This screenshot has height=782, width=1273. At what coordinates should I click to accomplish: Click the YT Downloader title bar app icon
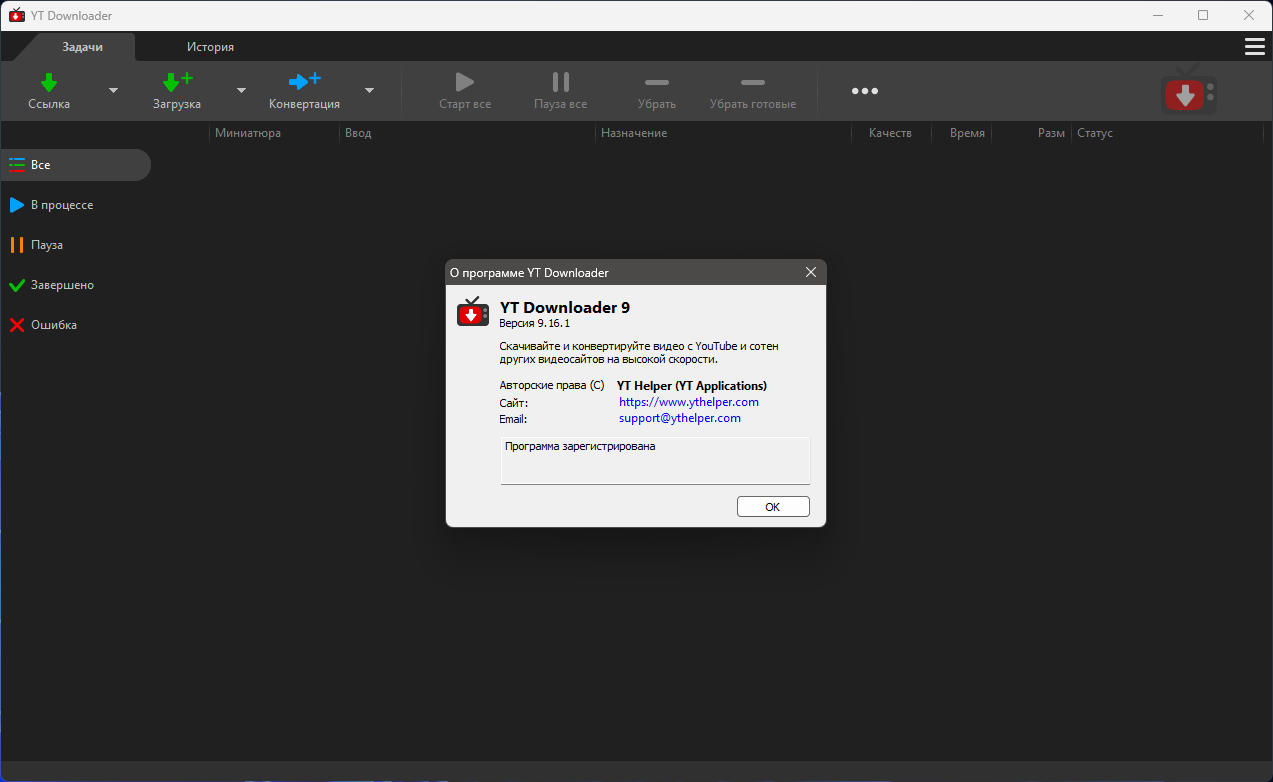click(x=16, y=15)
